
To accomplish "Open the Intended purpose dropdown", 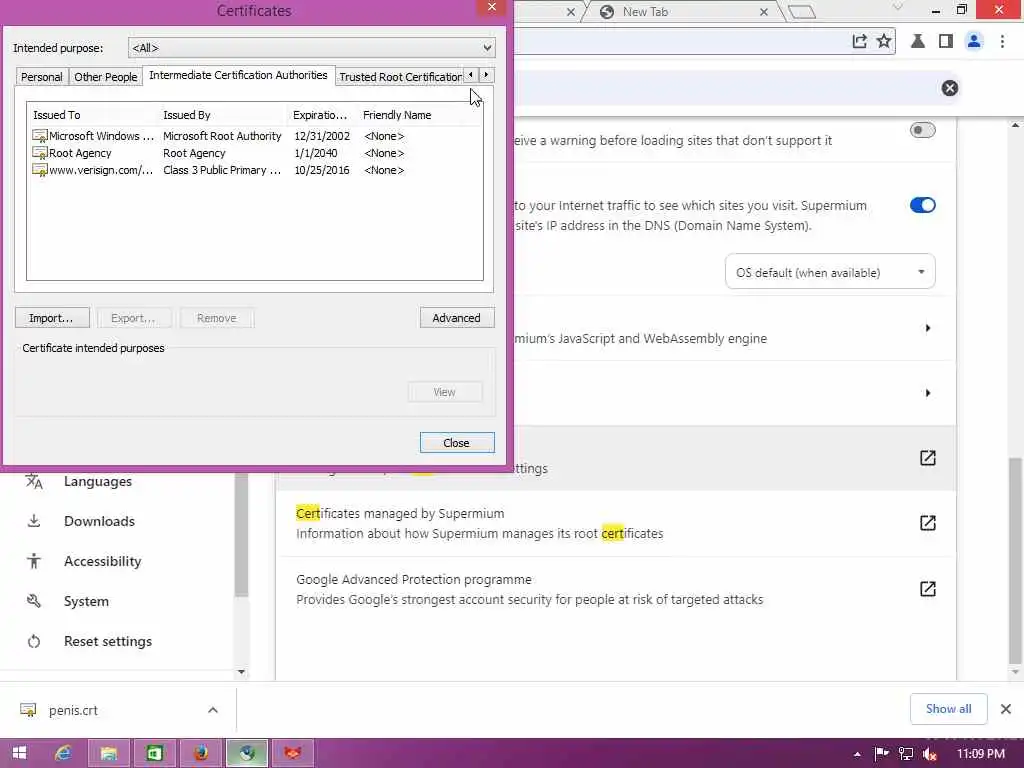I will (x=312, y=48).
